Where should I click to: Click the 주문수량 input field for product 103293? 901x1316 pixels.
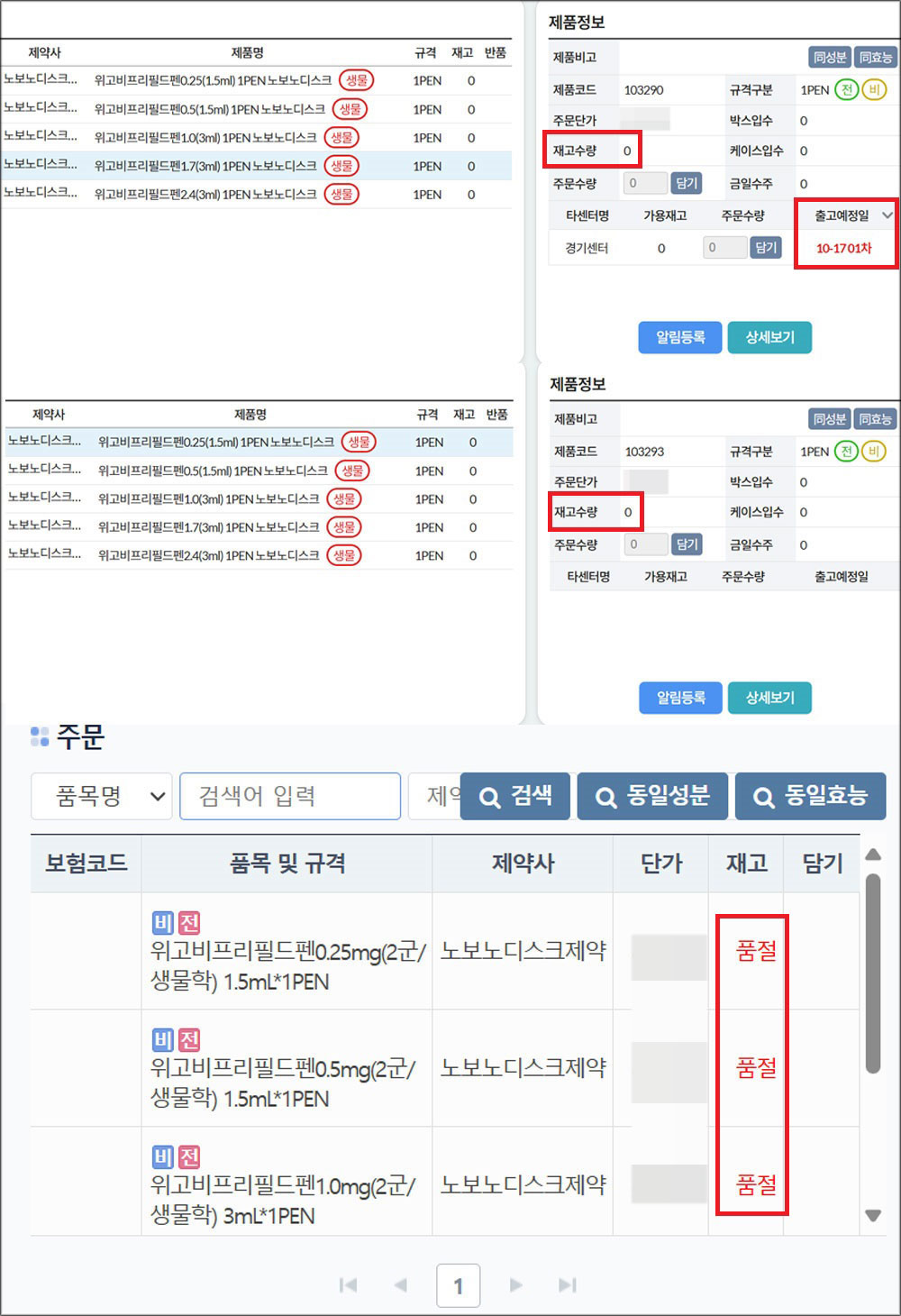645,544
